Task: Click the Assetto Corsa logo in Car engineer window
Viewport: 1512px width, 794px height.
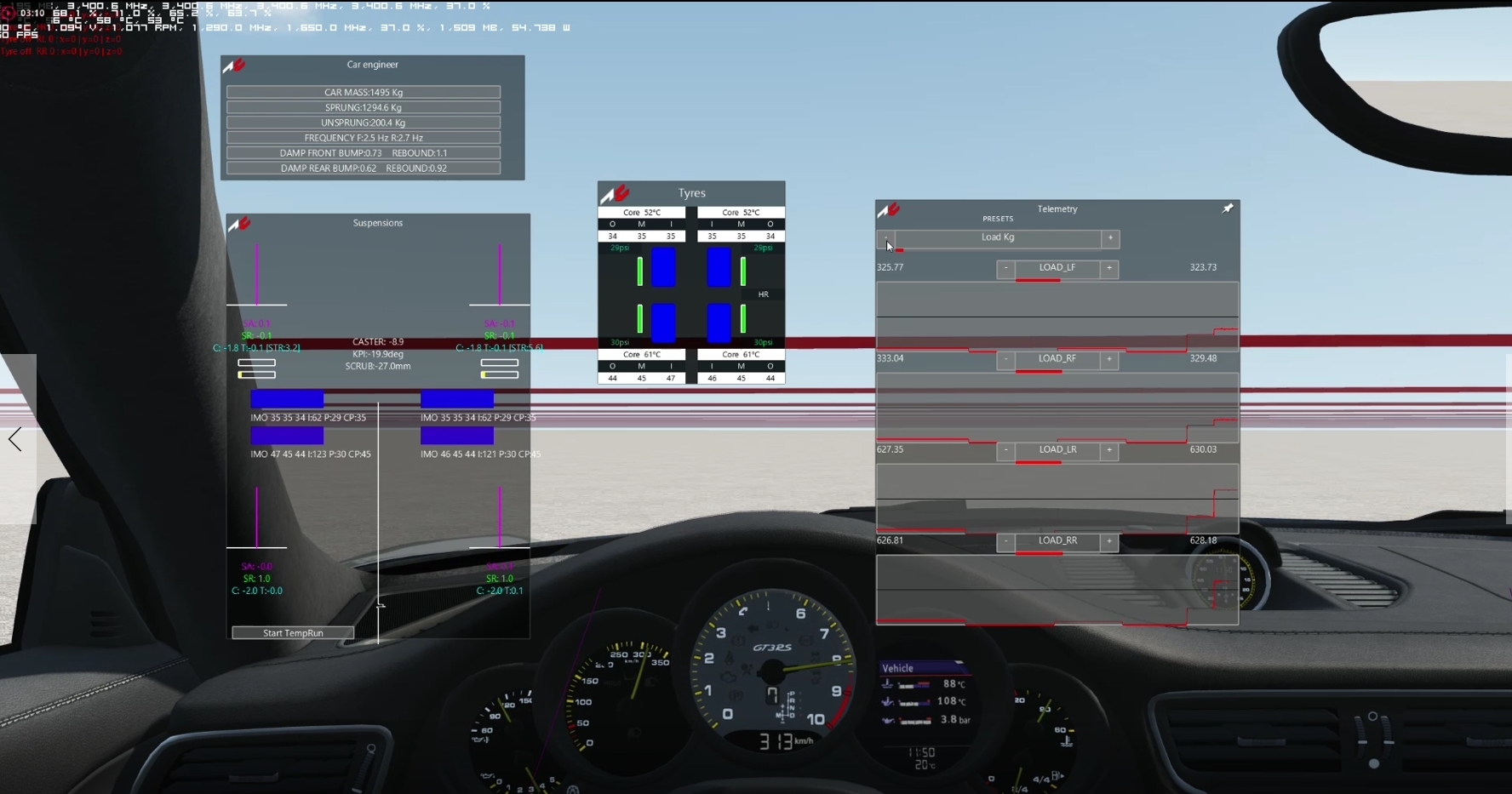Action: tap(234, 66)
